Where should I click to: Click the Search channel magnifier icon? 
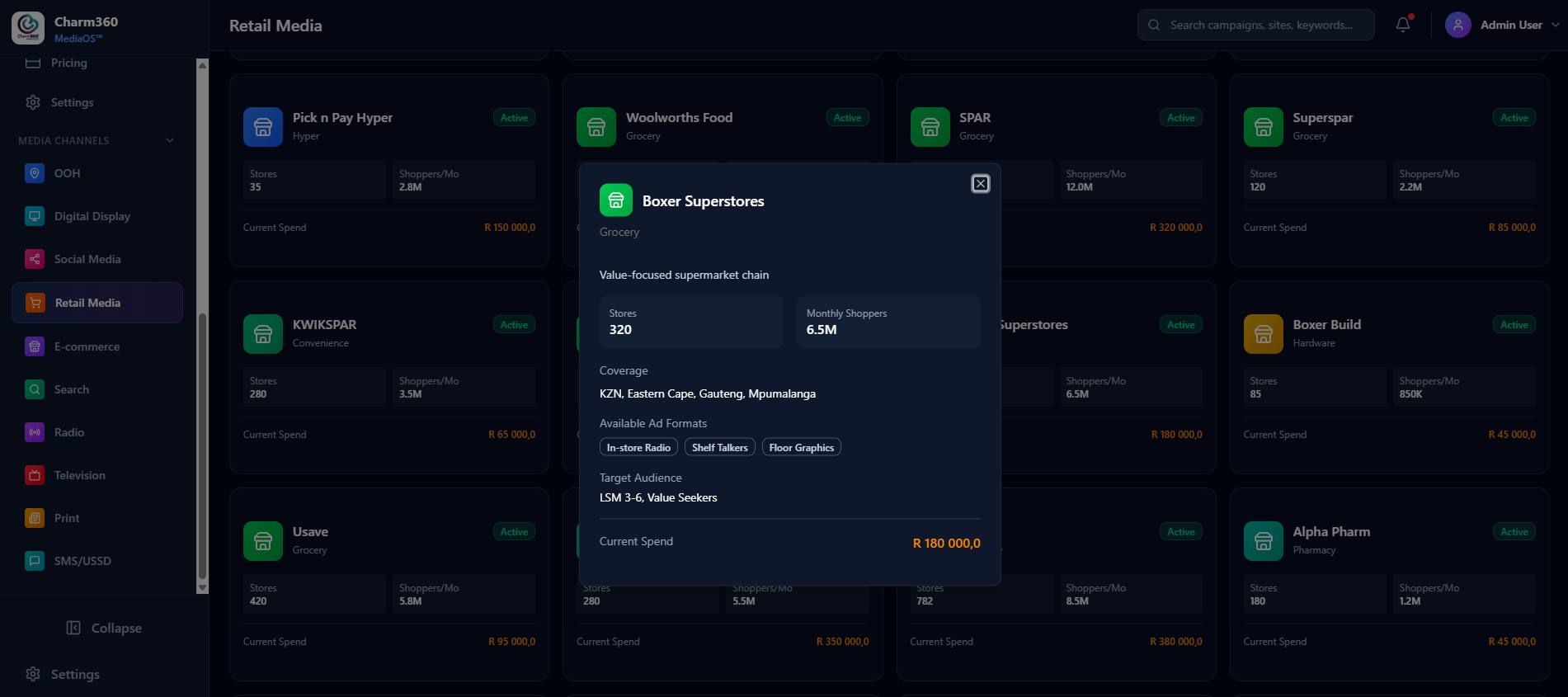tap(35, 389)
